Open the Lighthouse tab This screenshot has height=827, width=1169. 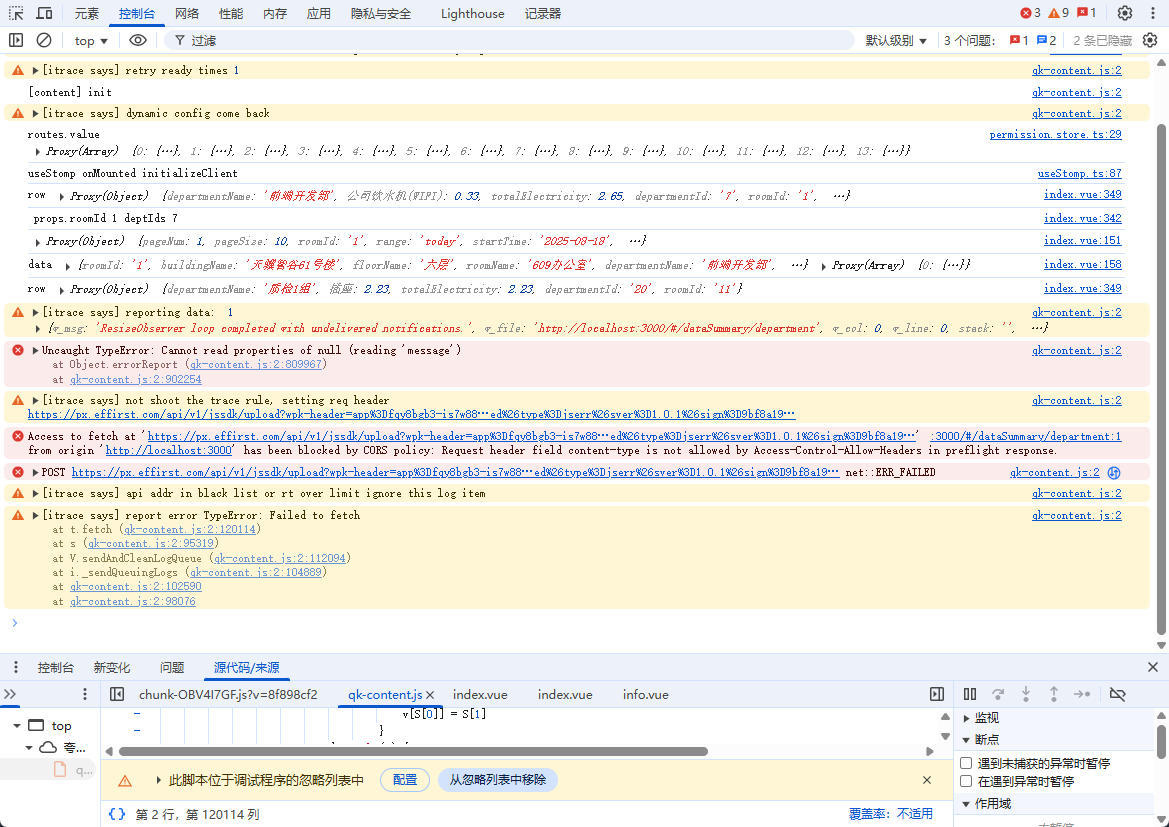pyautogui.click(x=473, y=13)
